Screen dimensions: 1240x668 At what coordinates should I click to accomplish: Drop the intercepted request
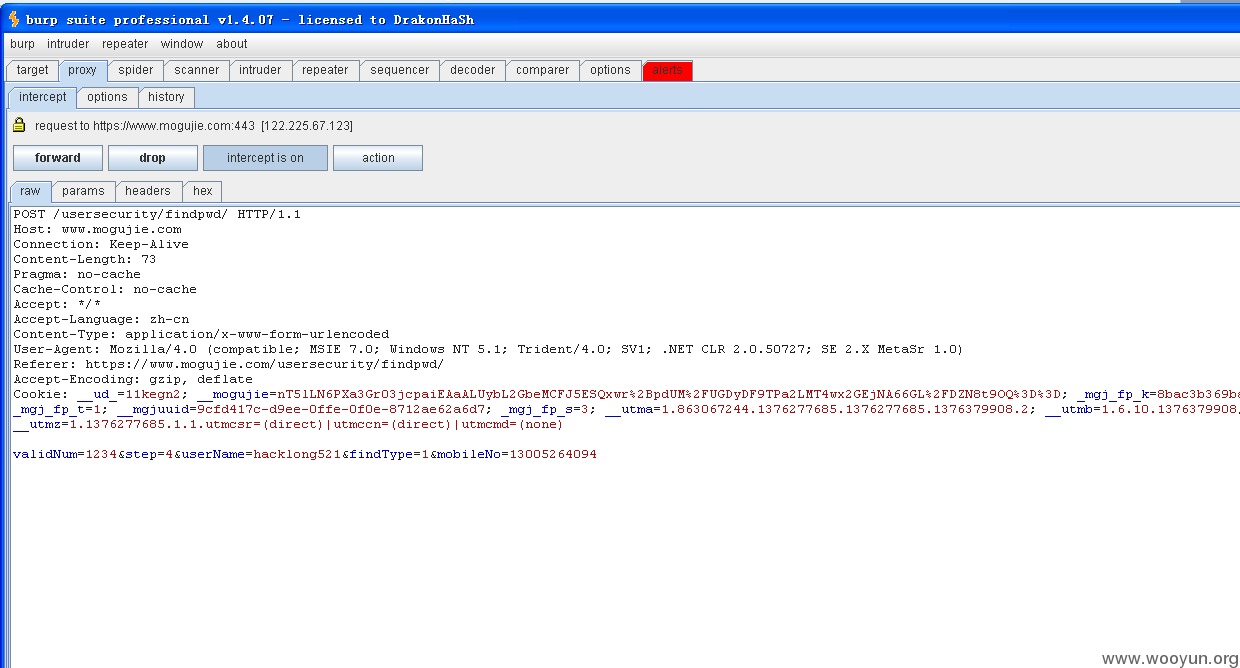tap(153, 158)
